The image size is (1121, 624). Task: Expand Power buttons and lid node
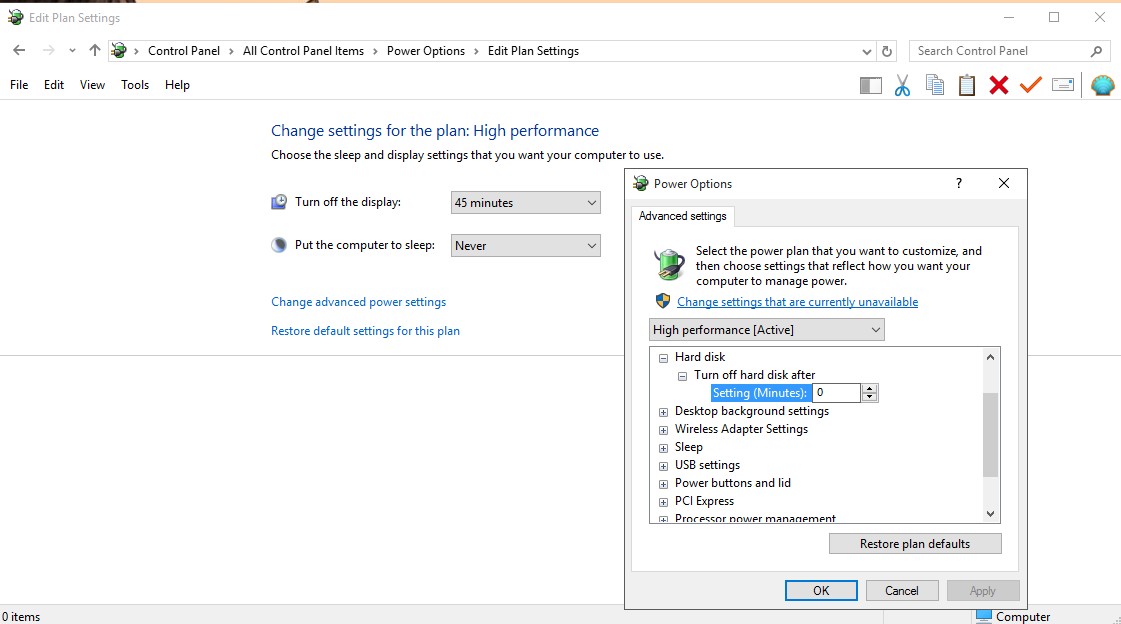coord(663,484)
